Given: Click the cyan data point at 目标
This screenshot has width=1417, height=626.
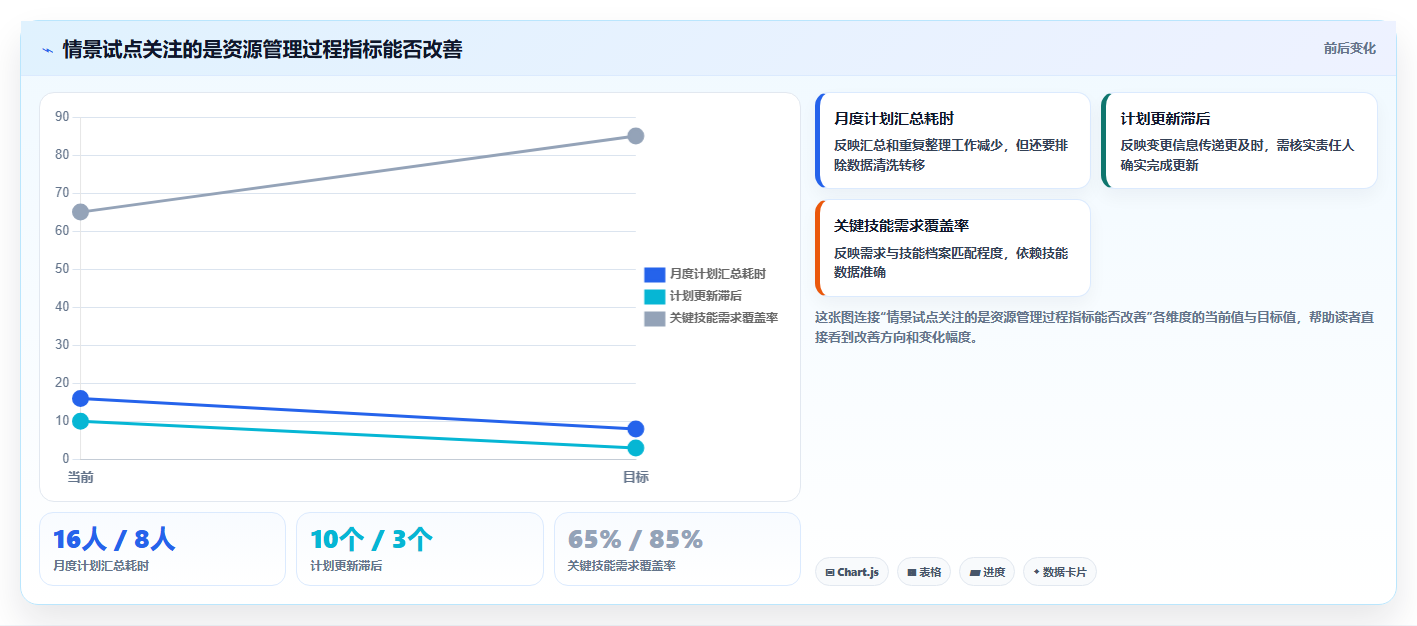Looking at the screenshot, I should coord(635,448).
